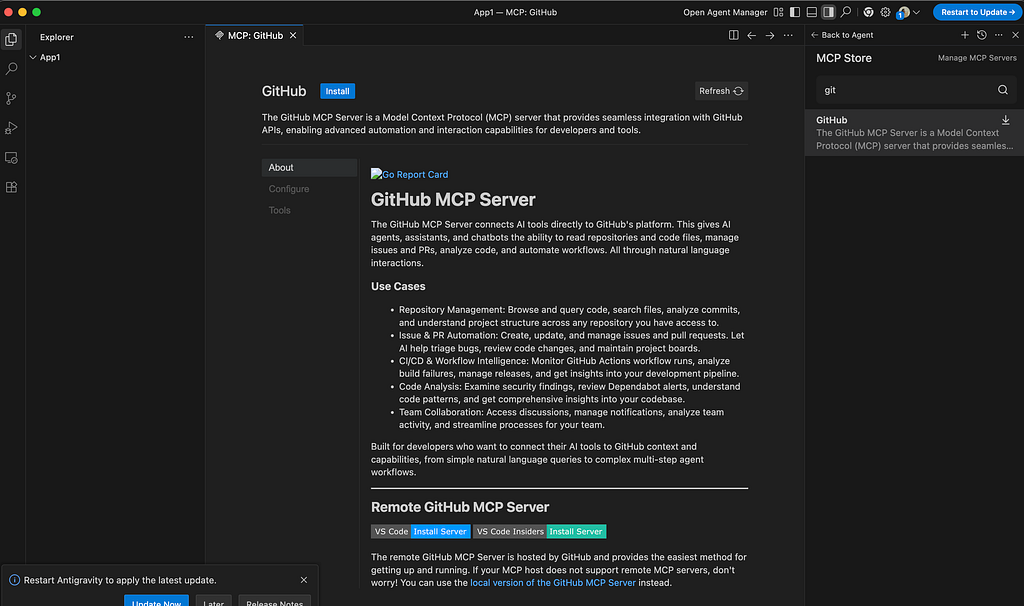This screenshot has width=1024, height=606.
Task: Split the editor to the right
Action: (733, 35)
